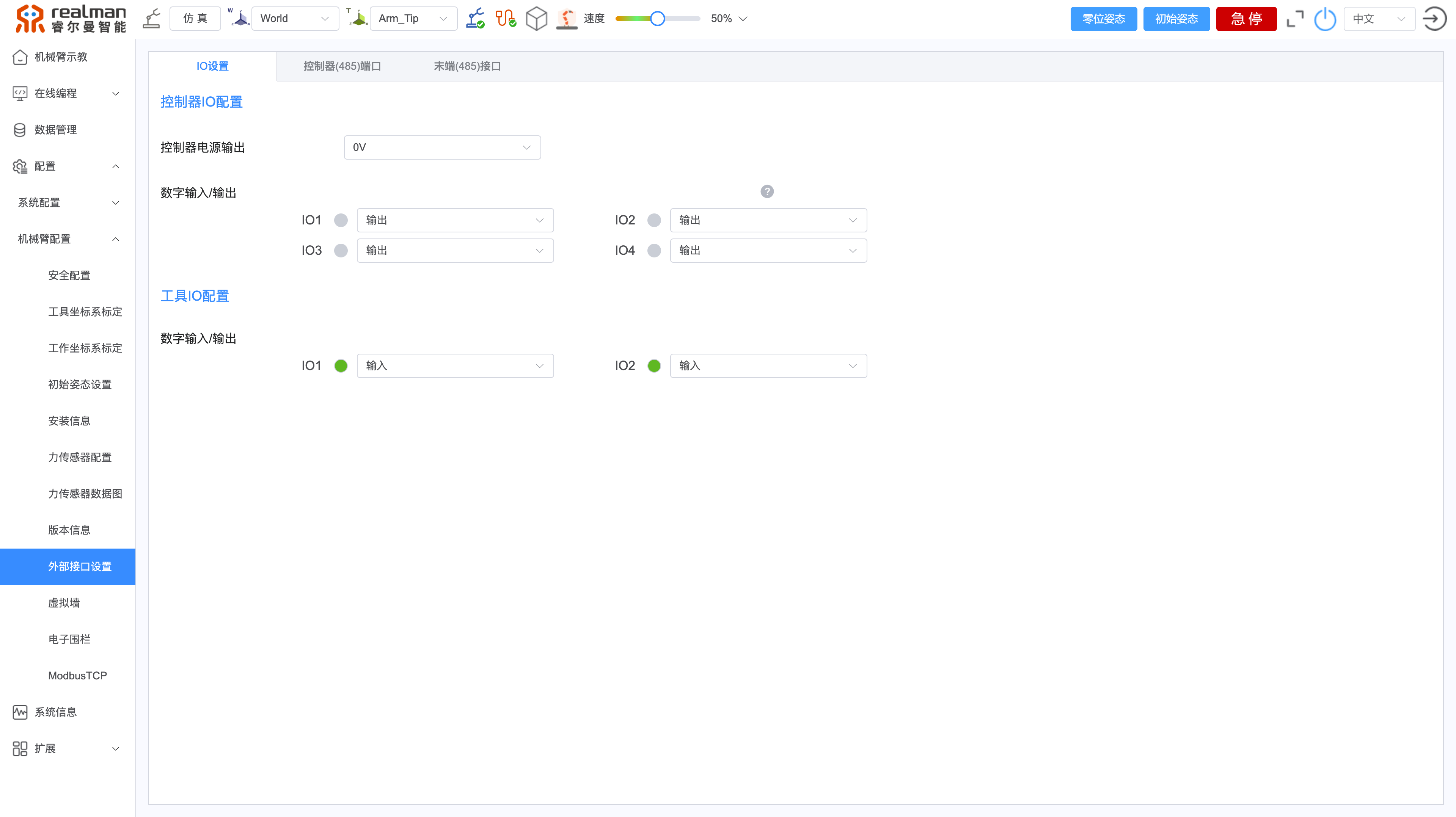1456x817 pixels.
Task: Click the 速度 speed slider handle
Action: click(x=657, y=19)
